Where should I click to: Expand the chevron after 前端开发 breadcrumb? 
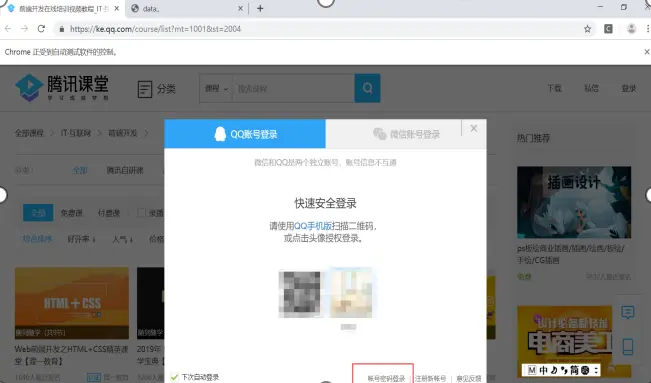pos(146,133)
